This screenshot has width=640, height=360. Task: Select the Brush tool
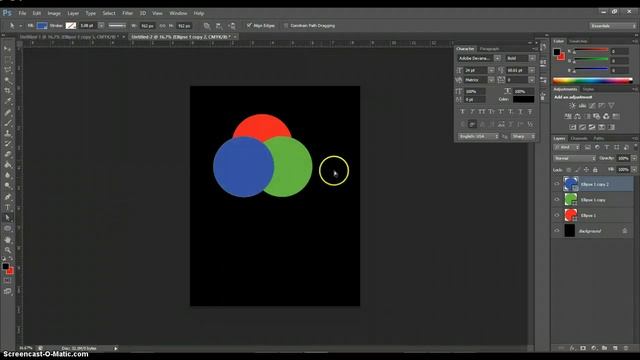pos(7,123)
